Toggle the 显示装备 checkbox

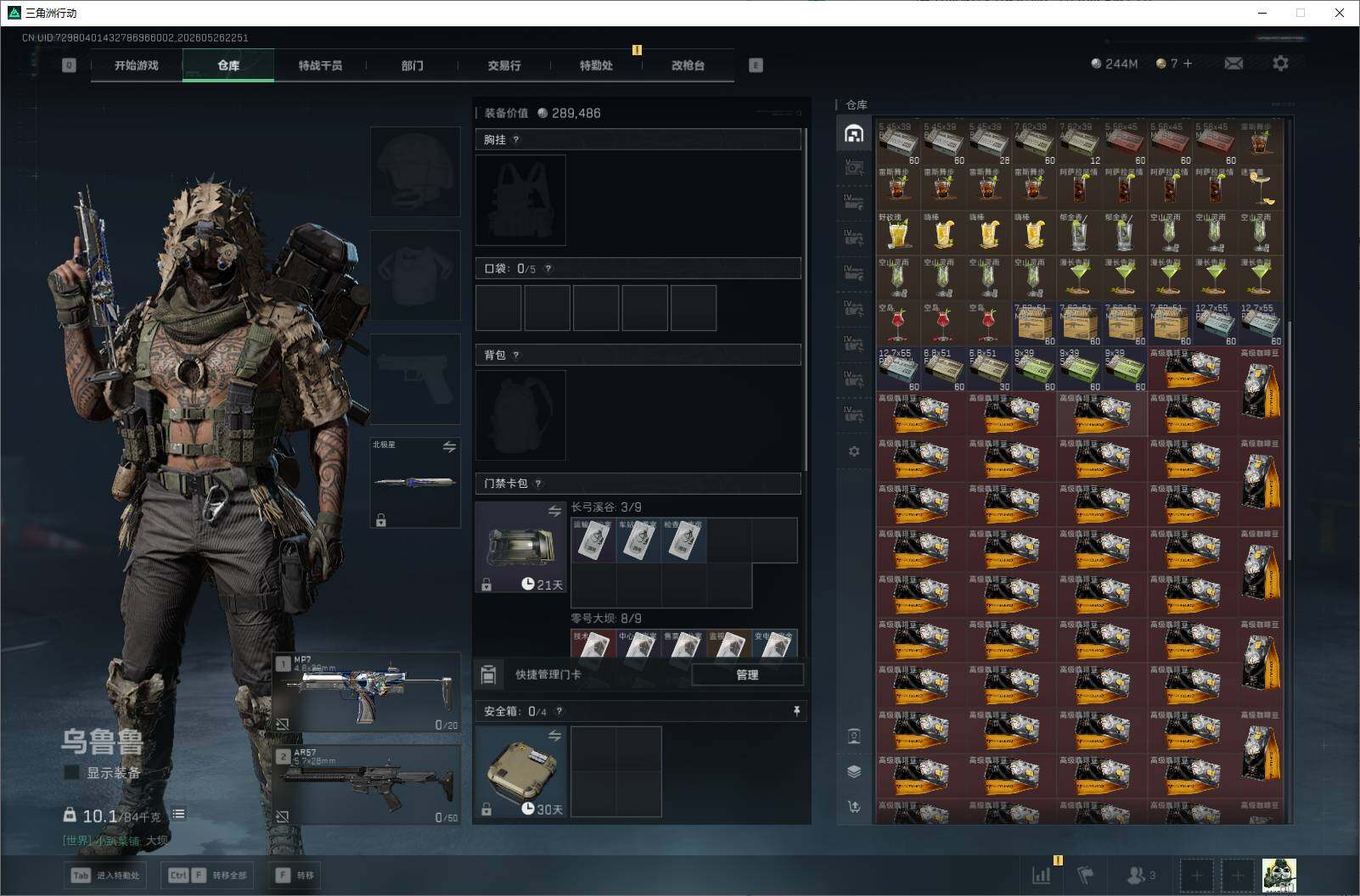(72, 772)
